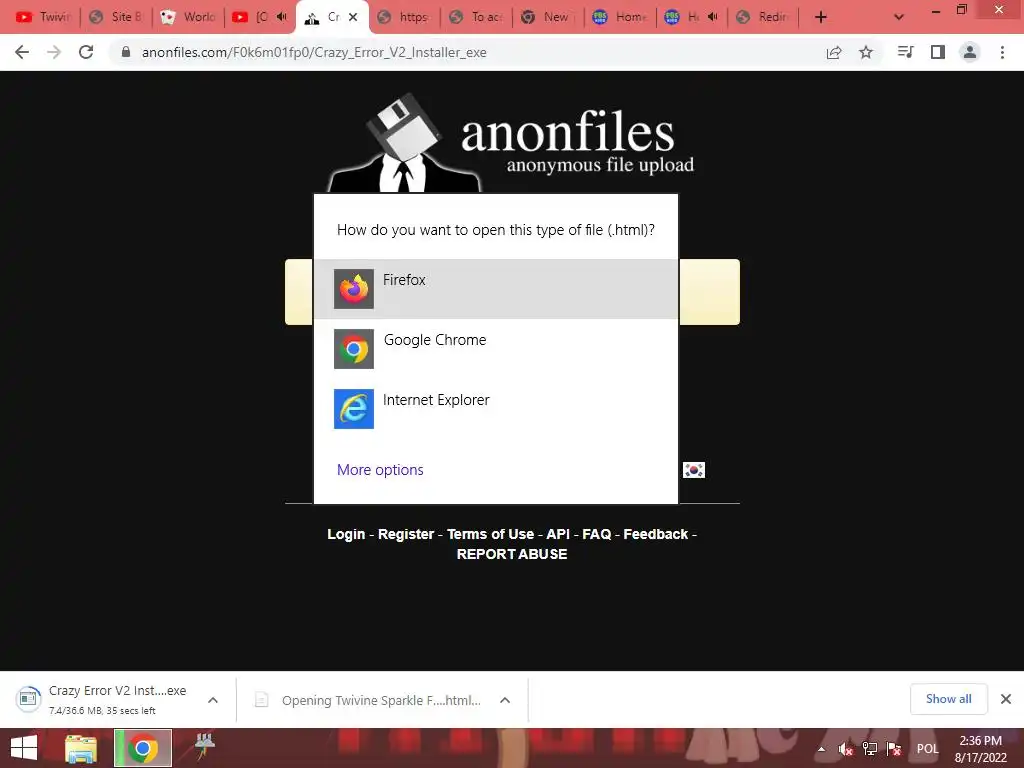Viewport: 1024px width, 768px height.
Task: Click the muted volume tray icon
Action: coord(846,749)
